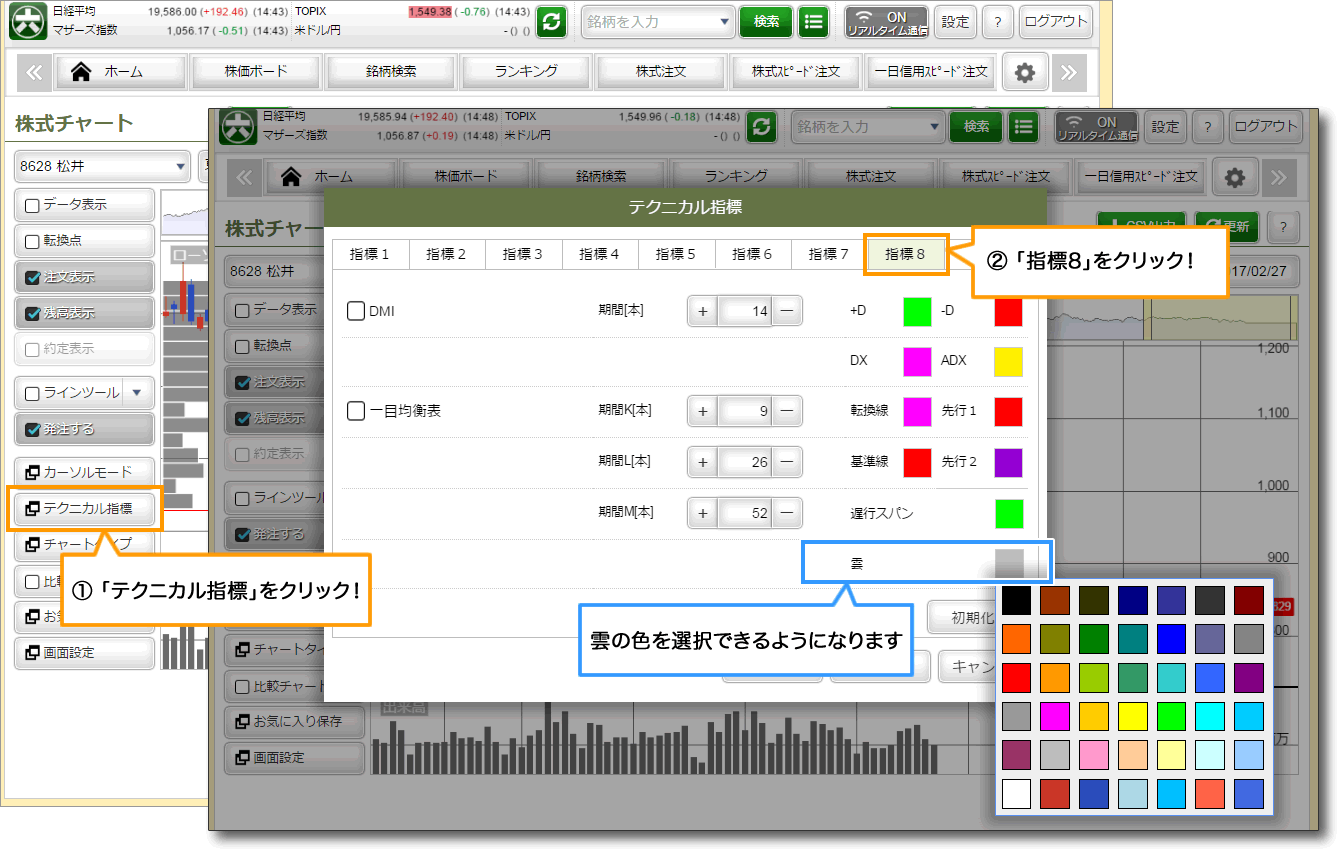Expand the 銘柄を入力 combo box arrow
Viewport: 1338px width, 850px height.
point(725,21)
